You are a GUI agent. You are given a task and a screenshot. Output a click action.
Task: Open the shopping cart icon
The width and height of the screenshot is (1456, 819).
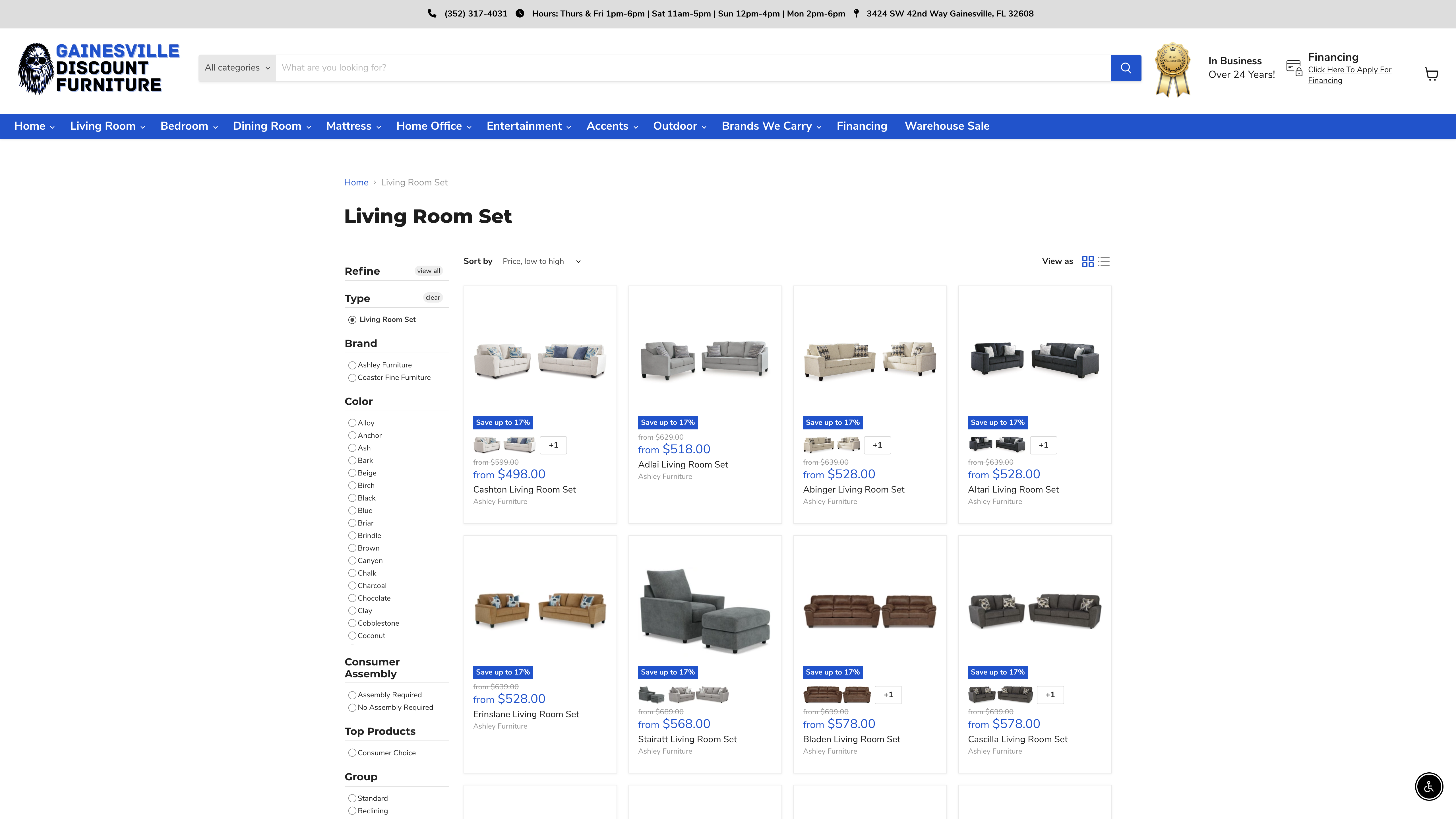(x=1431, y=73)
